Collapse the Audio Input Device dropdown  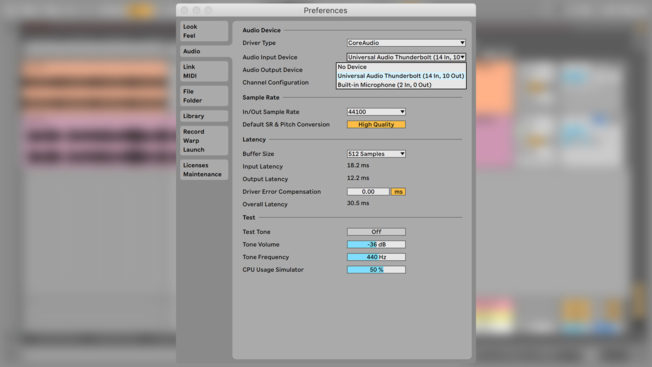[x=406, y=57]
